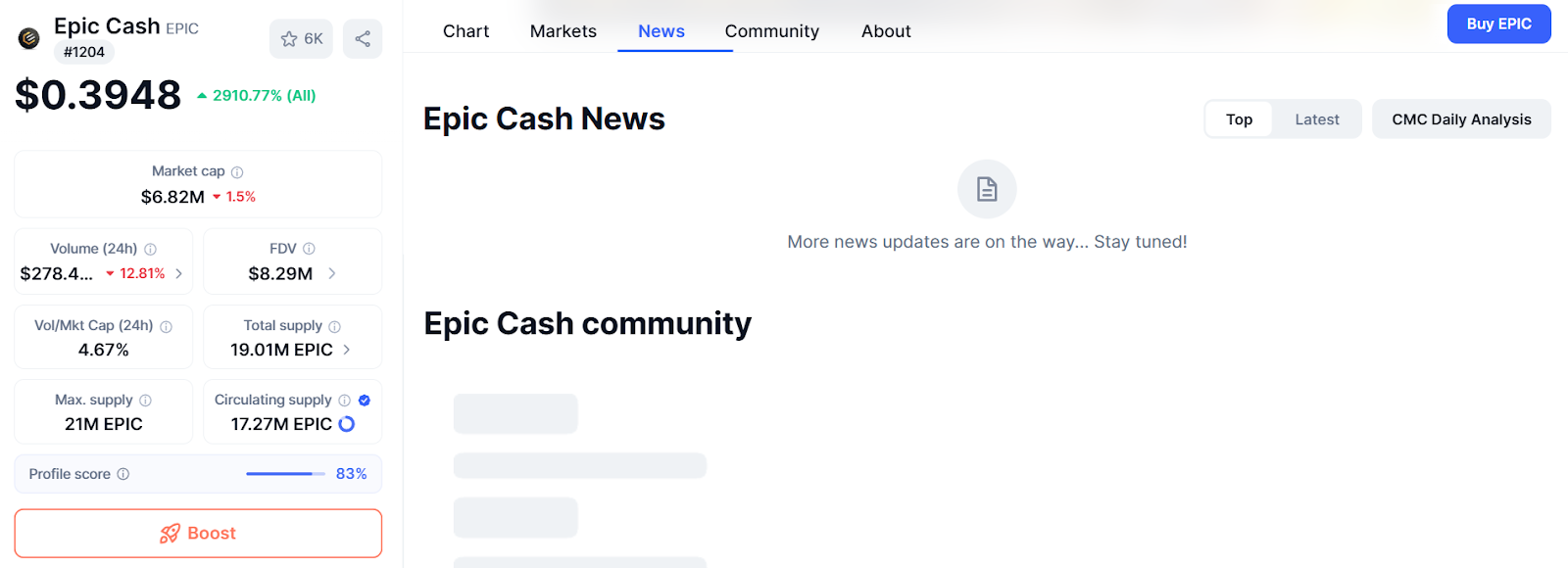Click the Circulating supply verified badge
This screenshot has width=1568, height=568.
pos(365,400)
